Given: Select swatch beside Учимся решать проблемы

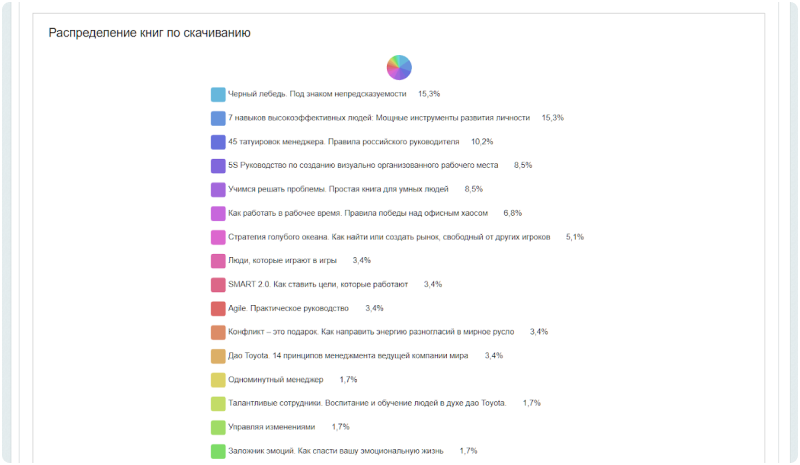Looking at the screenshot, I should coord(218,190).
